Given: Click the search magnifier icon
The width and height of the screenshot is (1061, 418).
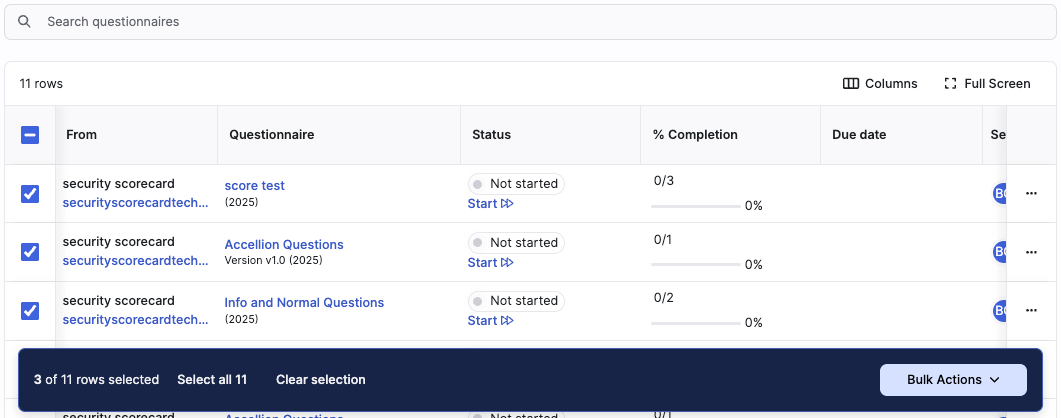Looking at the screenshot, I should [24, 22].
